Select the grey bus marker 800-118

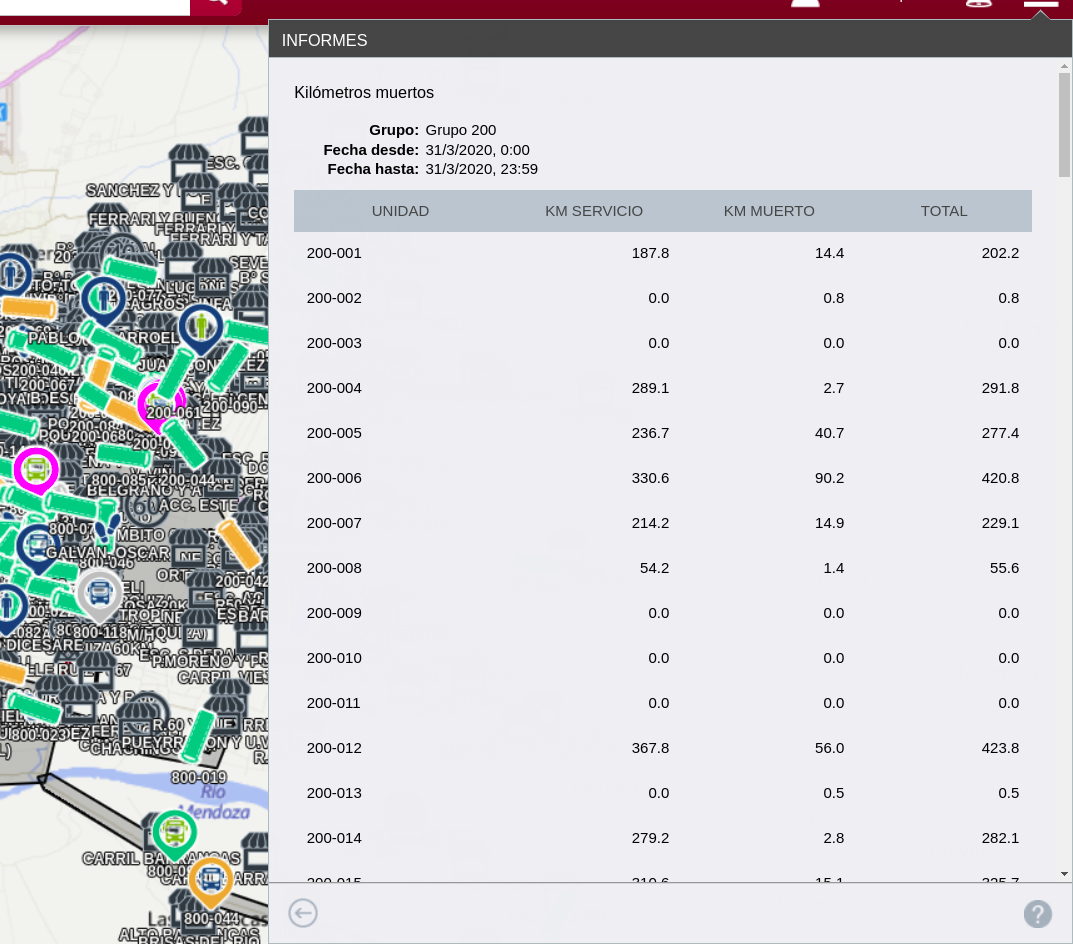(99, 592)
